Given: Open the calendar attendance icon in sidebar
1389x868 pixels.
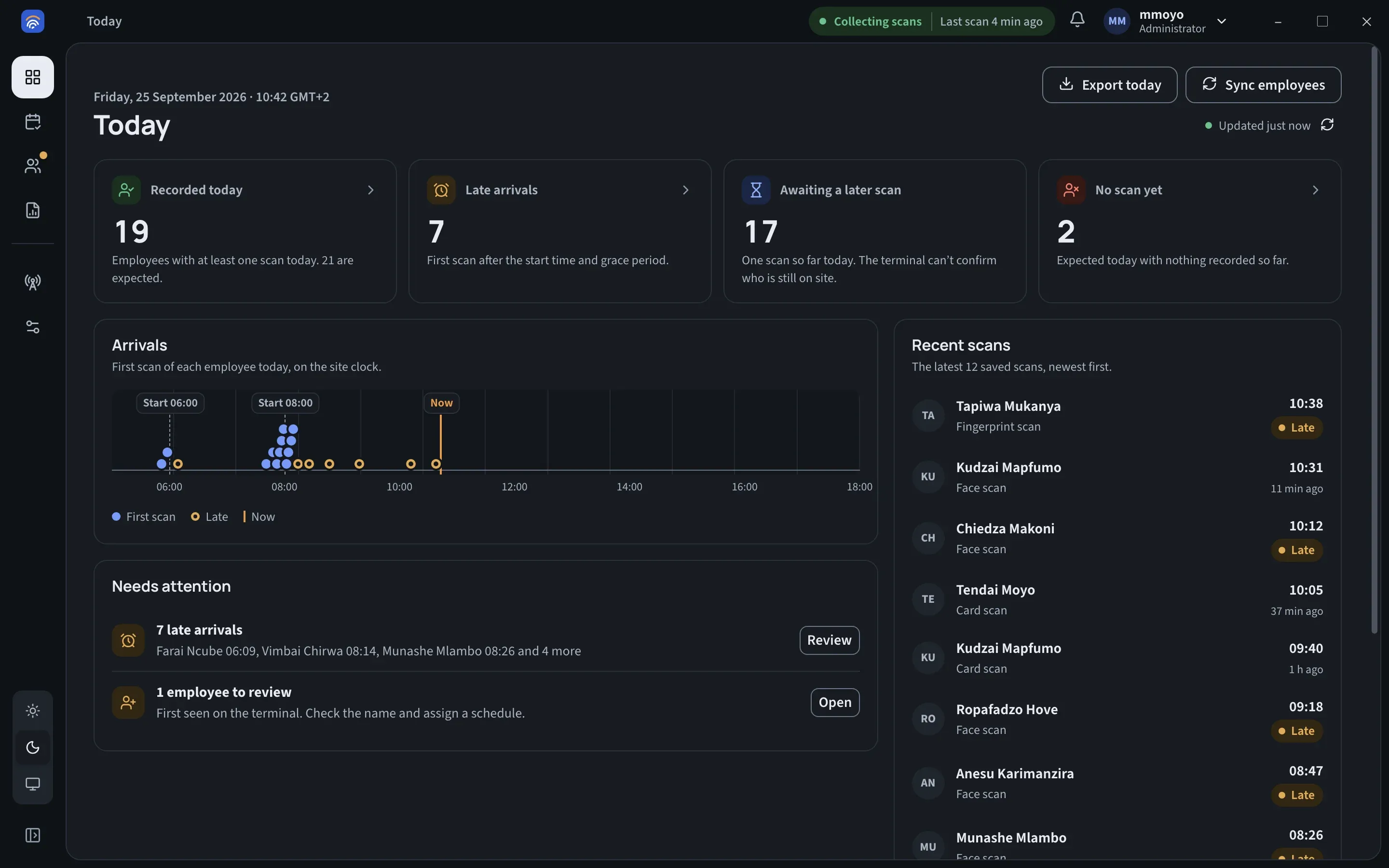Looking at the screenshot, I should pyautogui.click(x=33, y=122).
